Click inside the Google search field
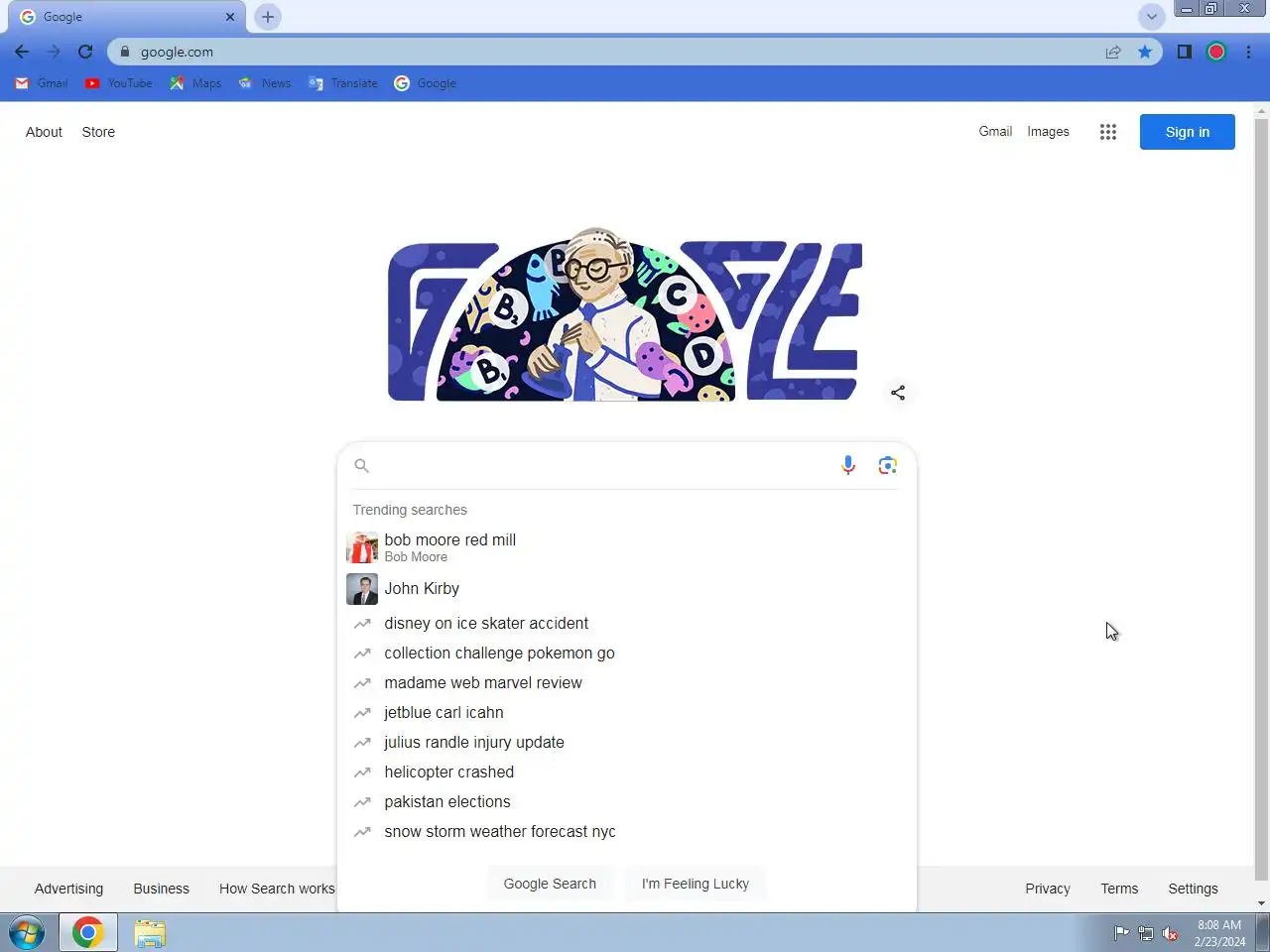Screen dimensions: 1270x952 [603, 465]
